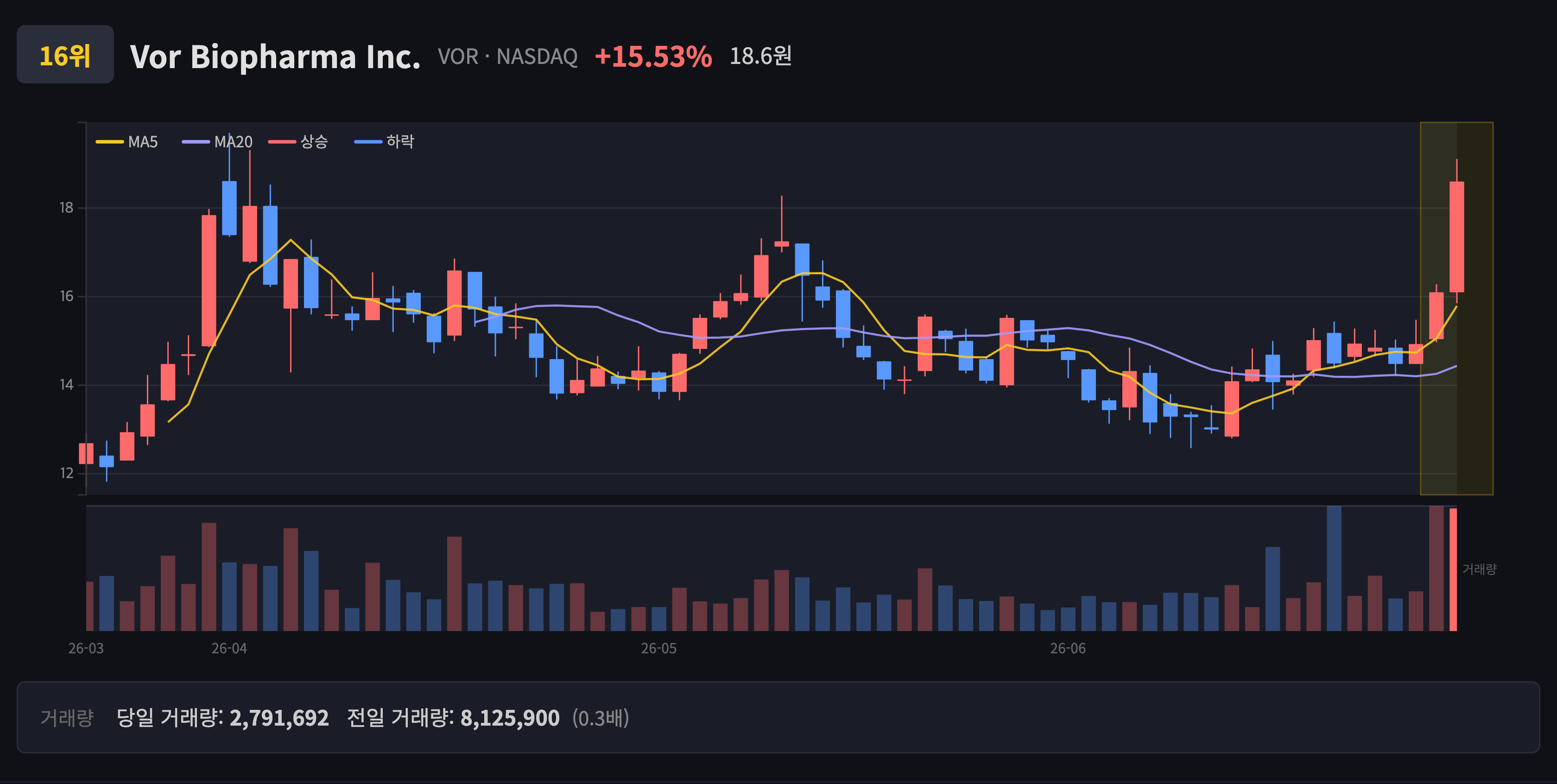
Task: Toggle the 상승 legend entry
Action: [298, 142]
